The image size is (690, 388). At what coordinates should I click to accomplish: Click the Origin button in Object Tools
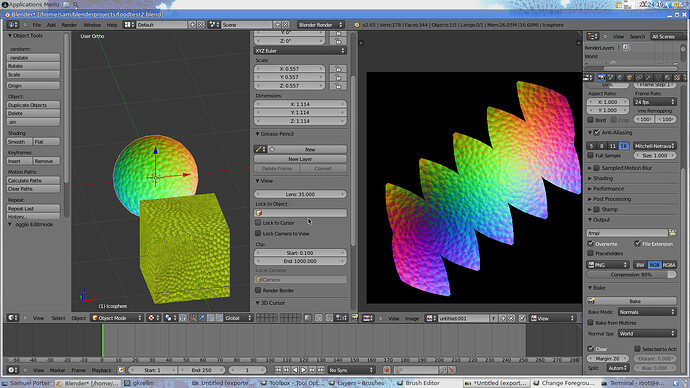coord(33,85)
